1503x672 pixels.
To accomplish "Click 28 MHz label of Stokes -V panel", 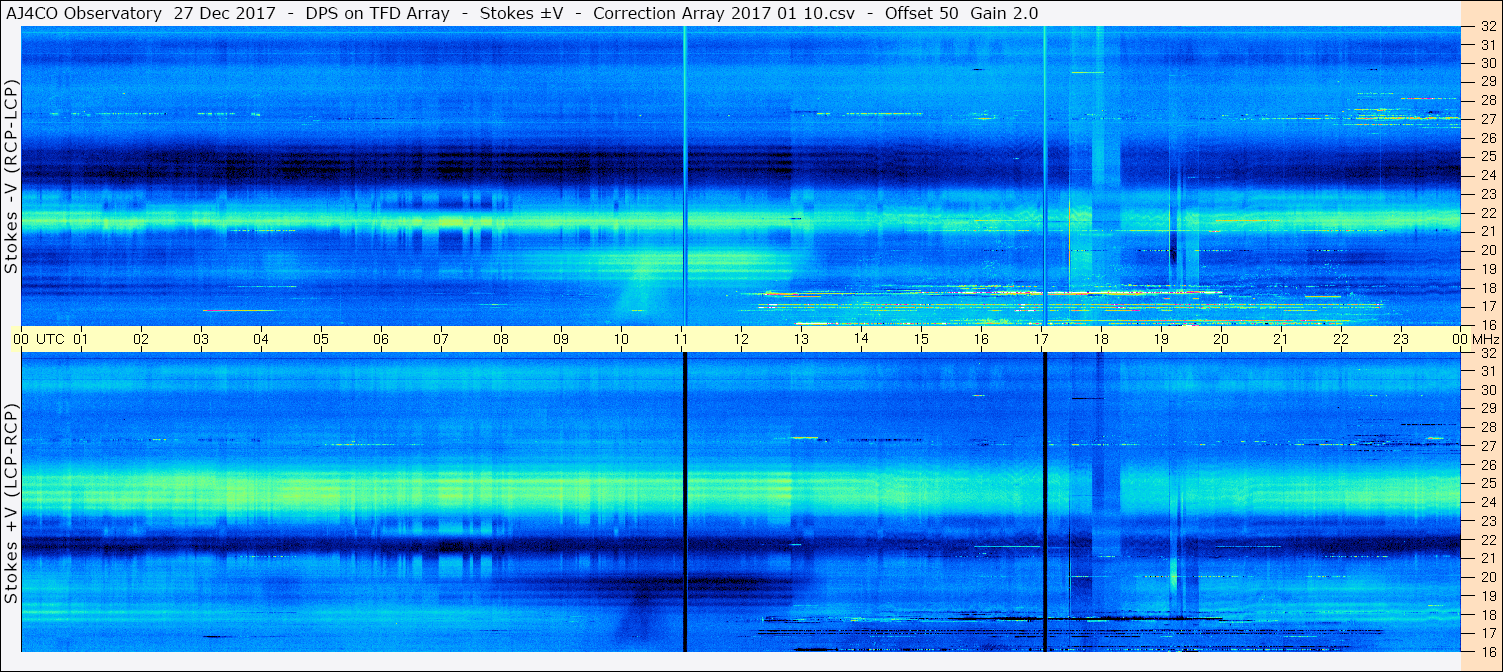I will [x=1487, y=100].
